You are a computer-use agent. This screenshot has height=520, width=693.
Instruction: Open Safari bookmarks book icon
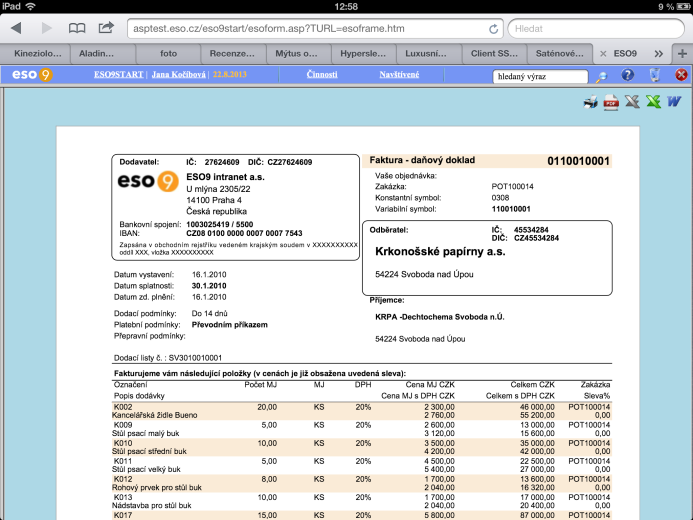point(77,29)
